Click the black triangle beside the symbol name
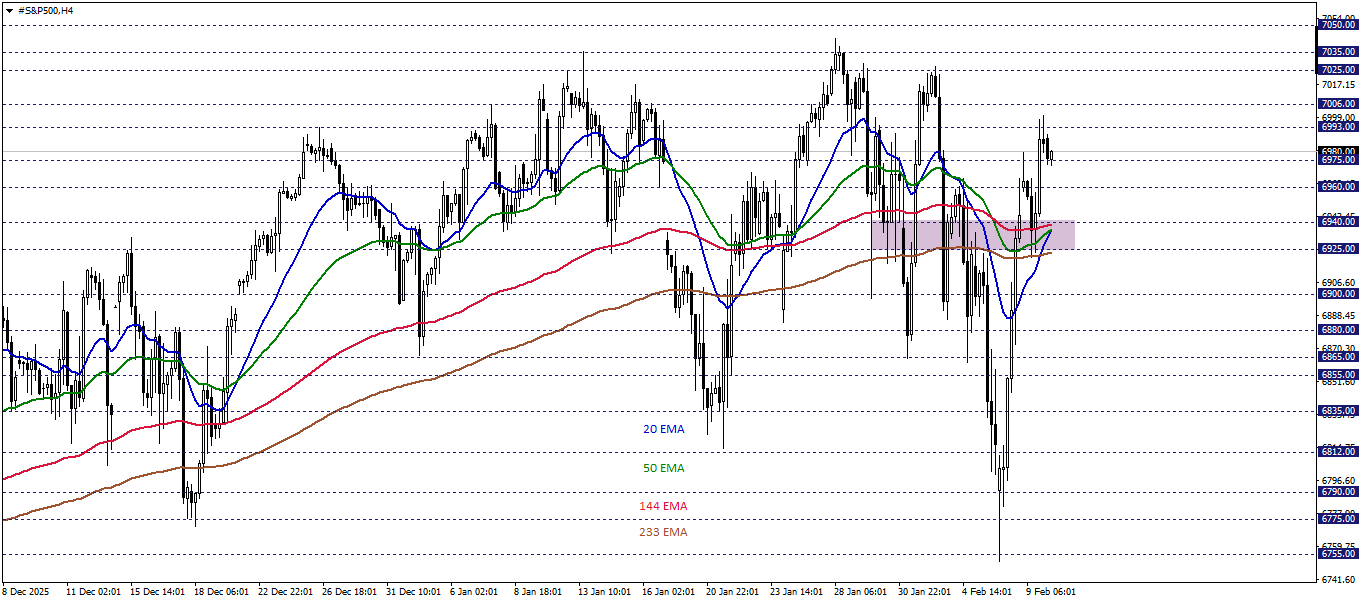Image resolution: width=1362 pixels, height=603 pixels. (x=11, y=10)
